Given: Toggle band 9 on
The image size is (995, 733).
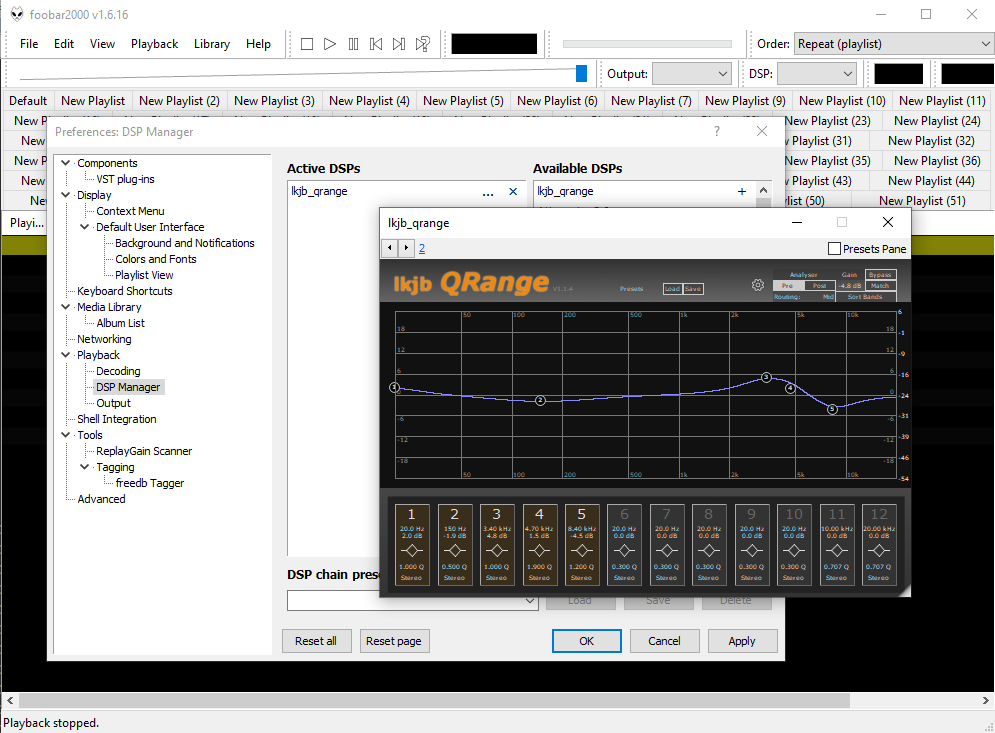Looking at the screenshot, I should [x=751, y=514].
